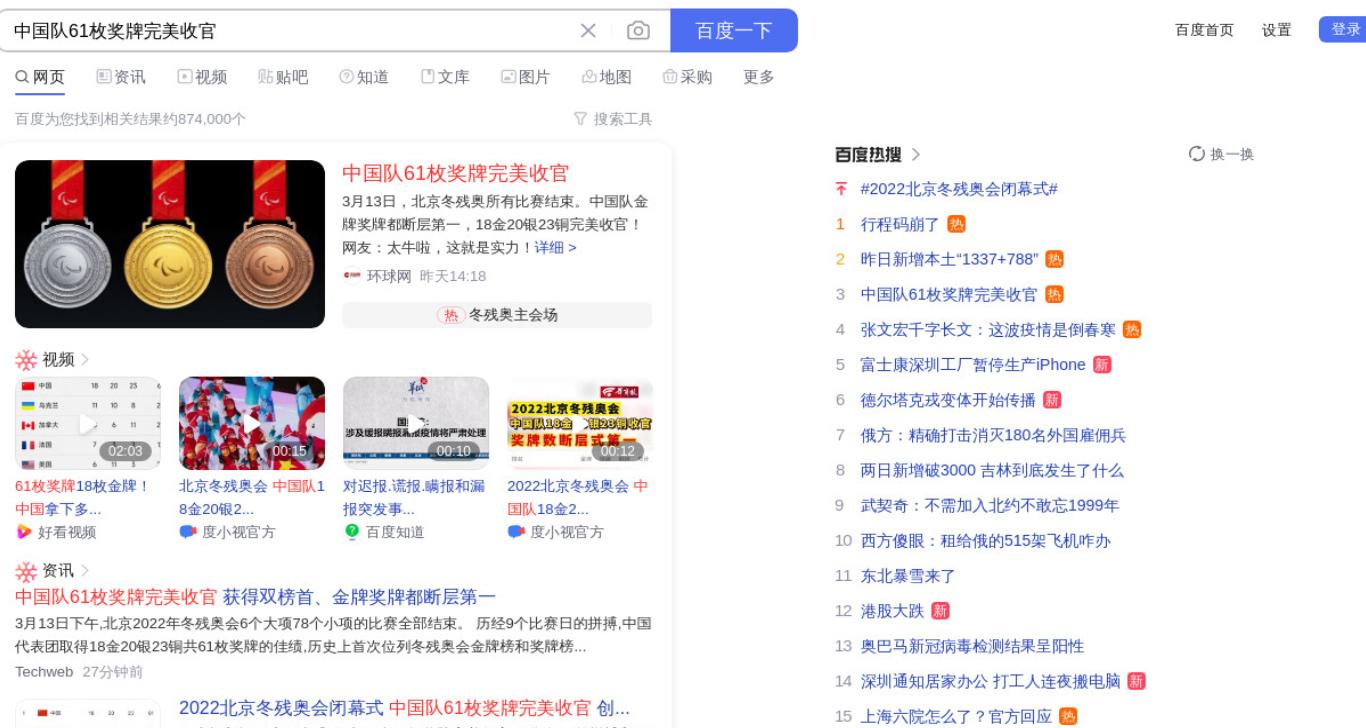Open hot search 行程码崩了
Viewport: 1366px width, 728px height.
pyautogui.click(x=900, y=224)
